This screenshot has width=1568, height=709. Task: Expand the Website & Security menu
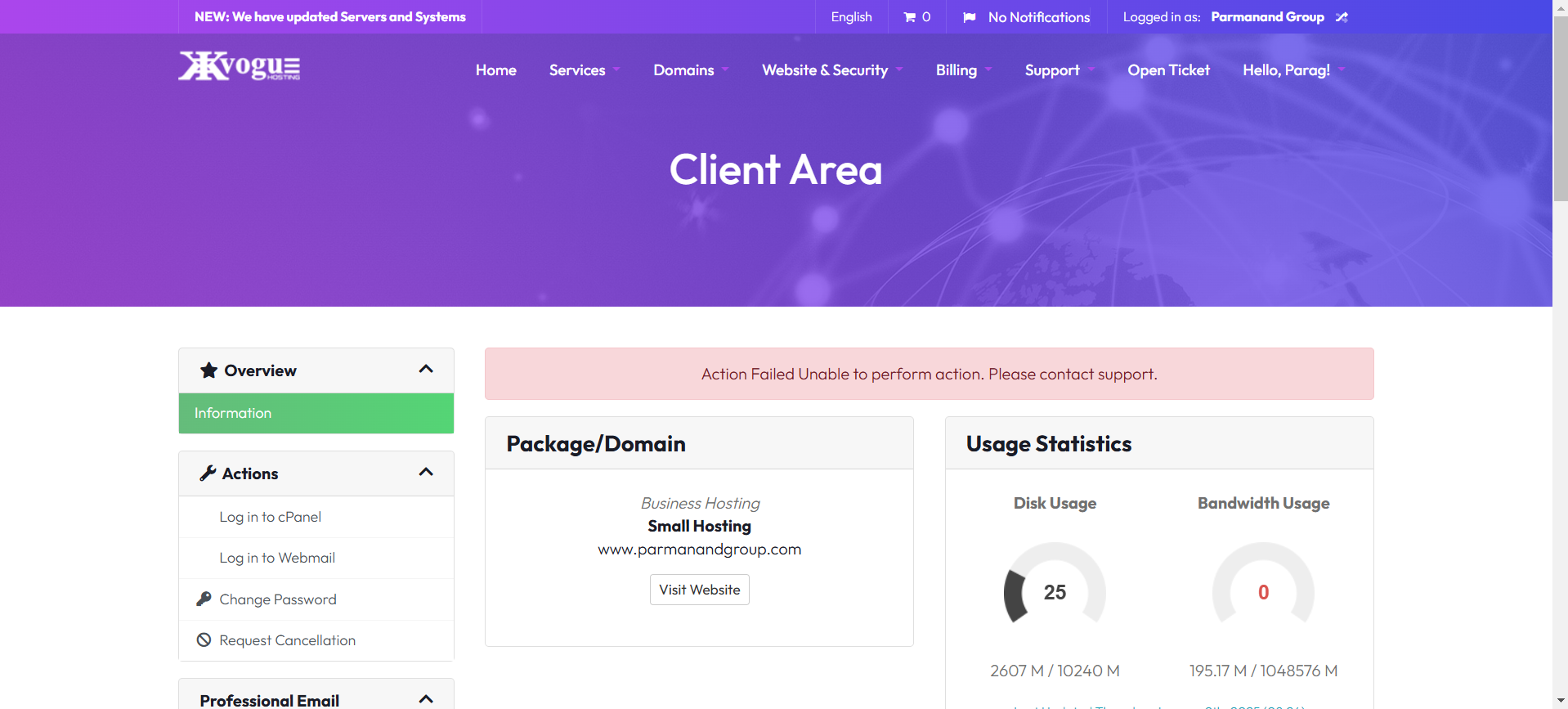click(x=832, y=70)
